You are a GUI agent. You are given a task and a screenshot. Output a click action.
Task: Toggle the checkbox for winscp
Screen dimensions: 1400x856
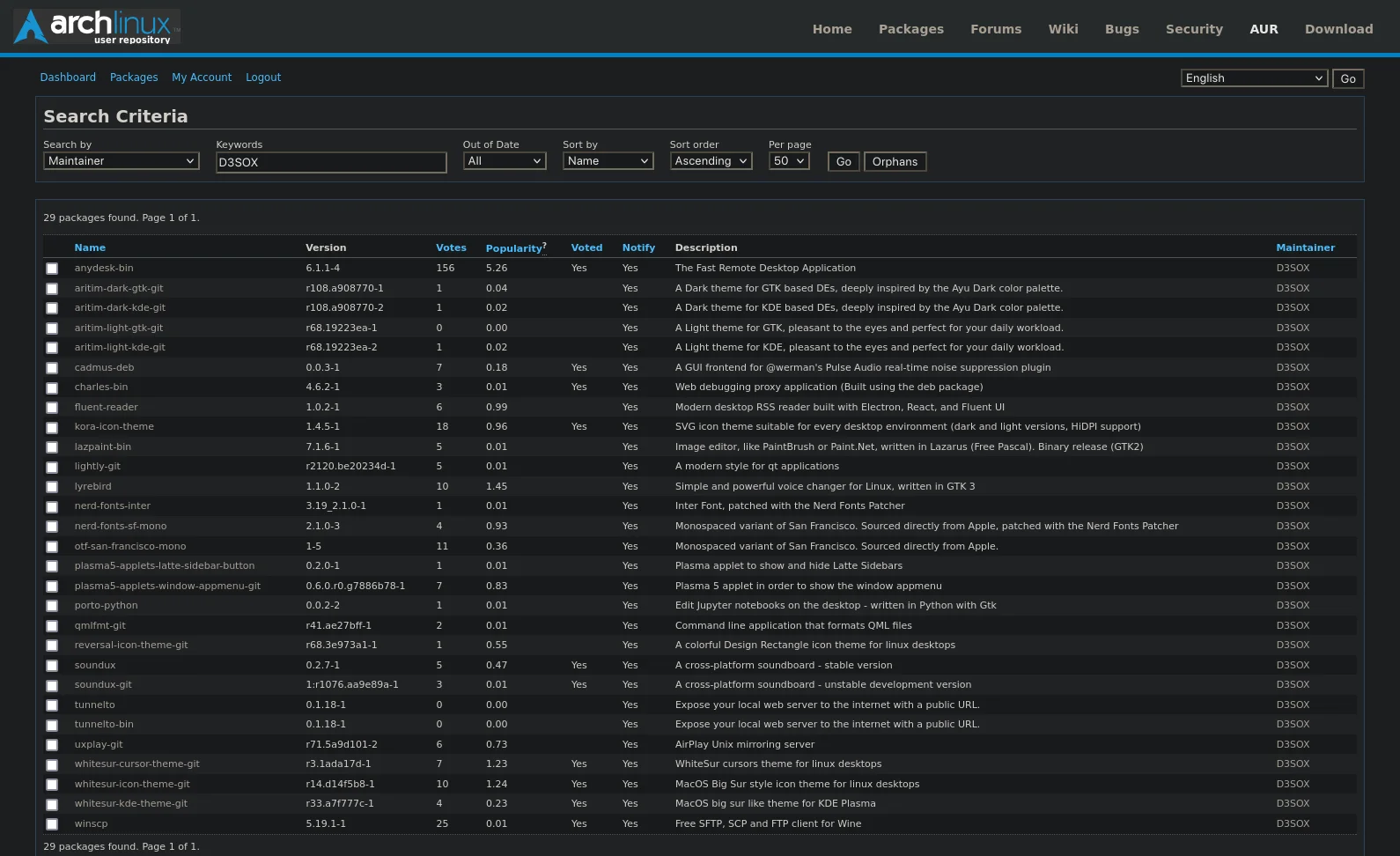tap(52, 824)
